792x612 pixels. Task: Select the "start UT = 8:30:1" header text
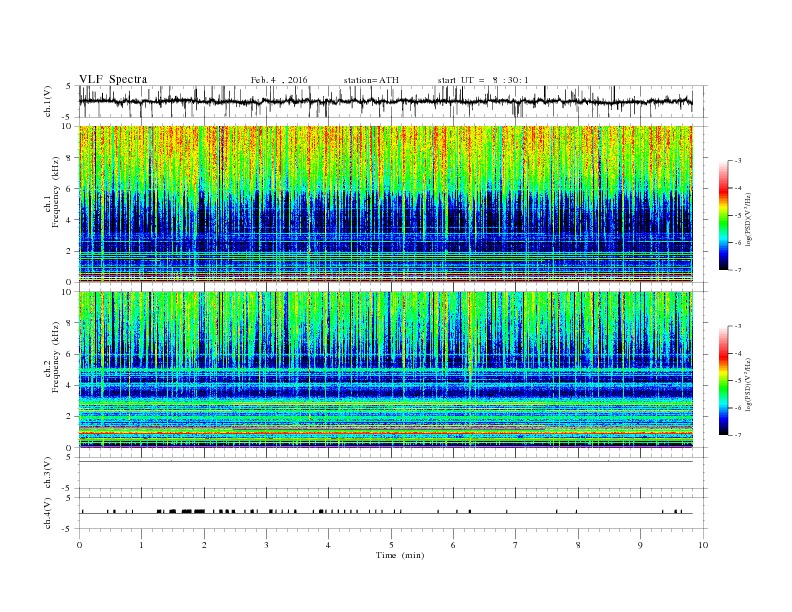click(483, 80)
